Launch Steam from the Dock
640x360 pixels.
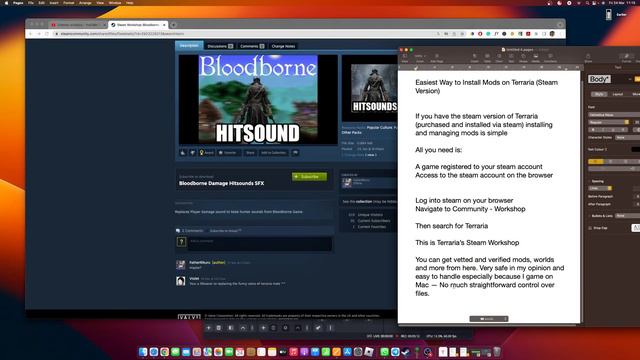click(x=404, y=352)
